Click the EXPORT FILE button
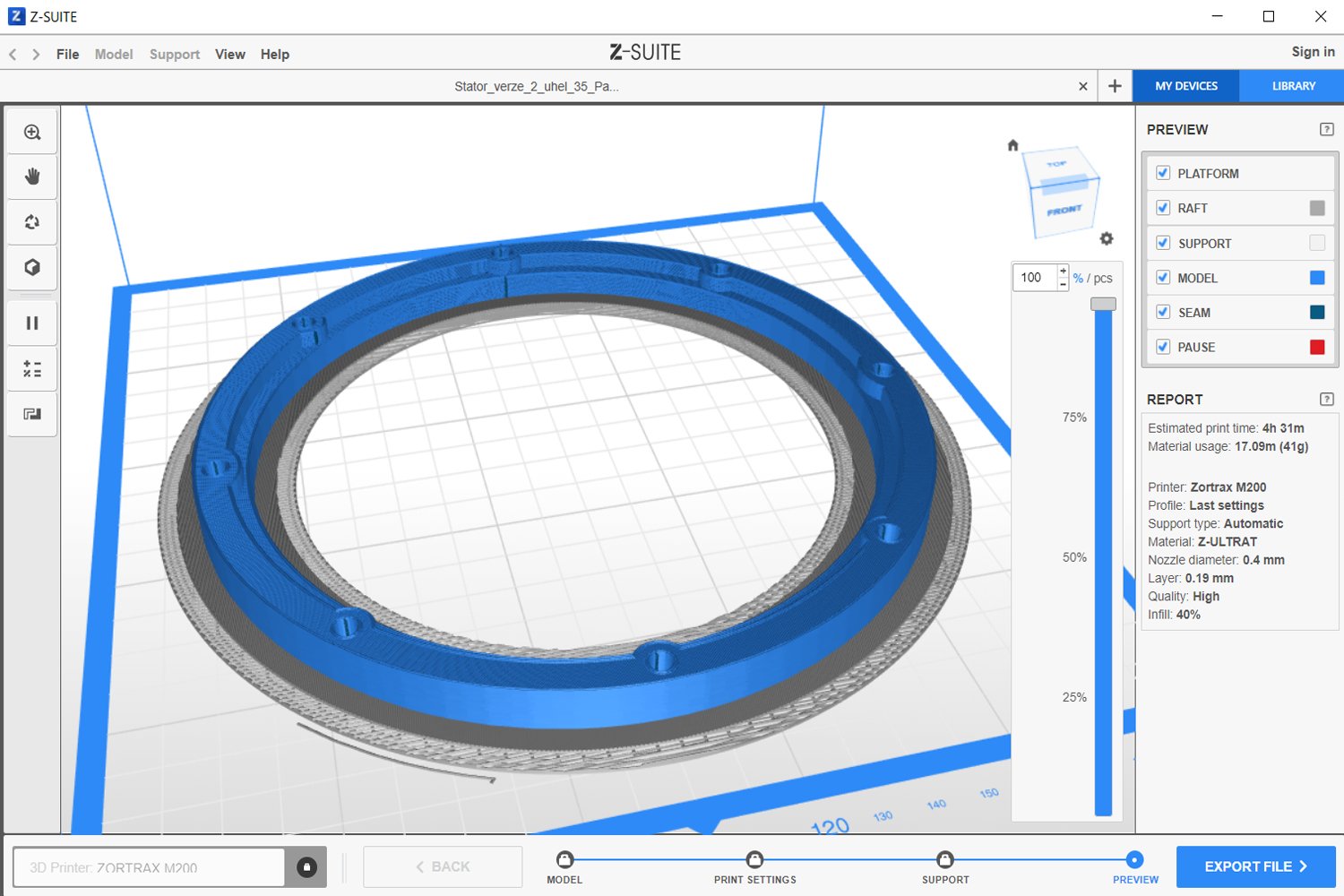Screen dimensions: 1344x896 1255,866
